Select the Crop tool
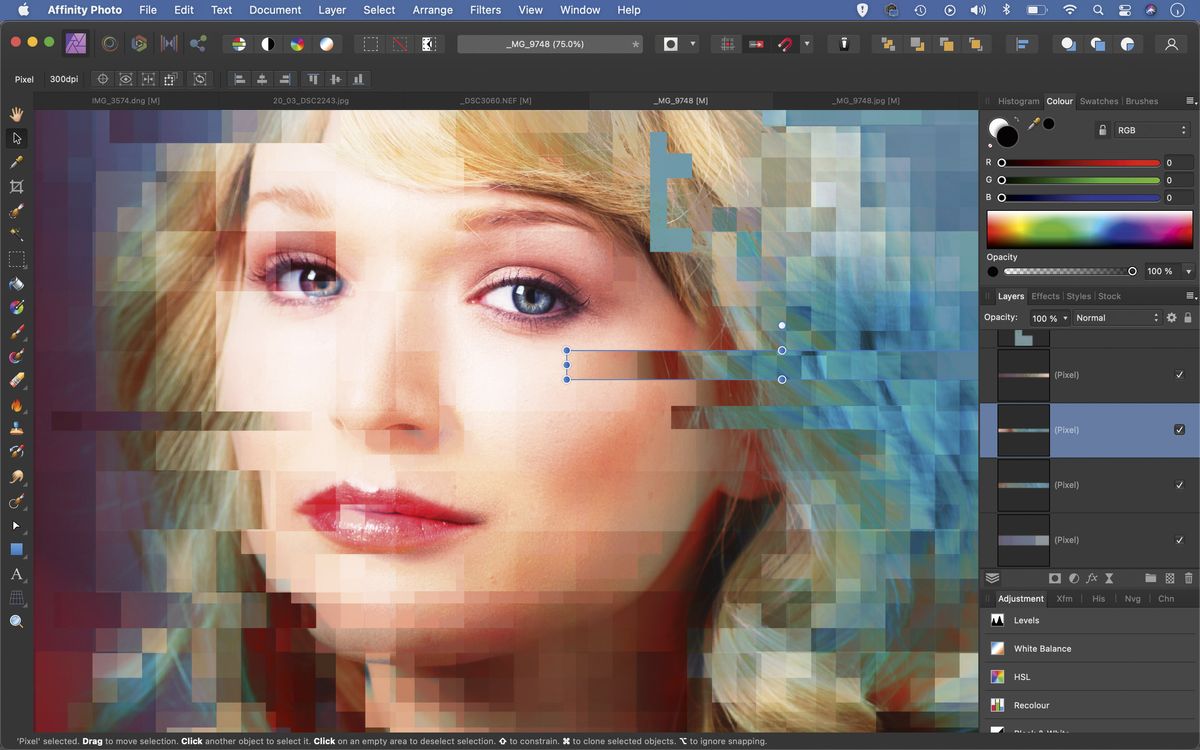The image size is (1200, 750). tap(16, 186)
